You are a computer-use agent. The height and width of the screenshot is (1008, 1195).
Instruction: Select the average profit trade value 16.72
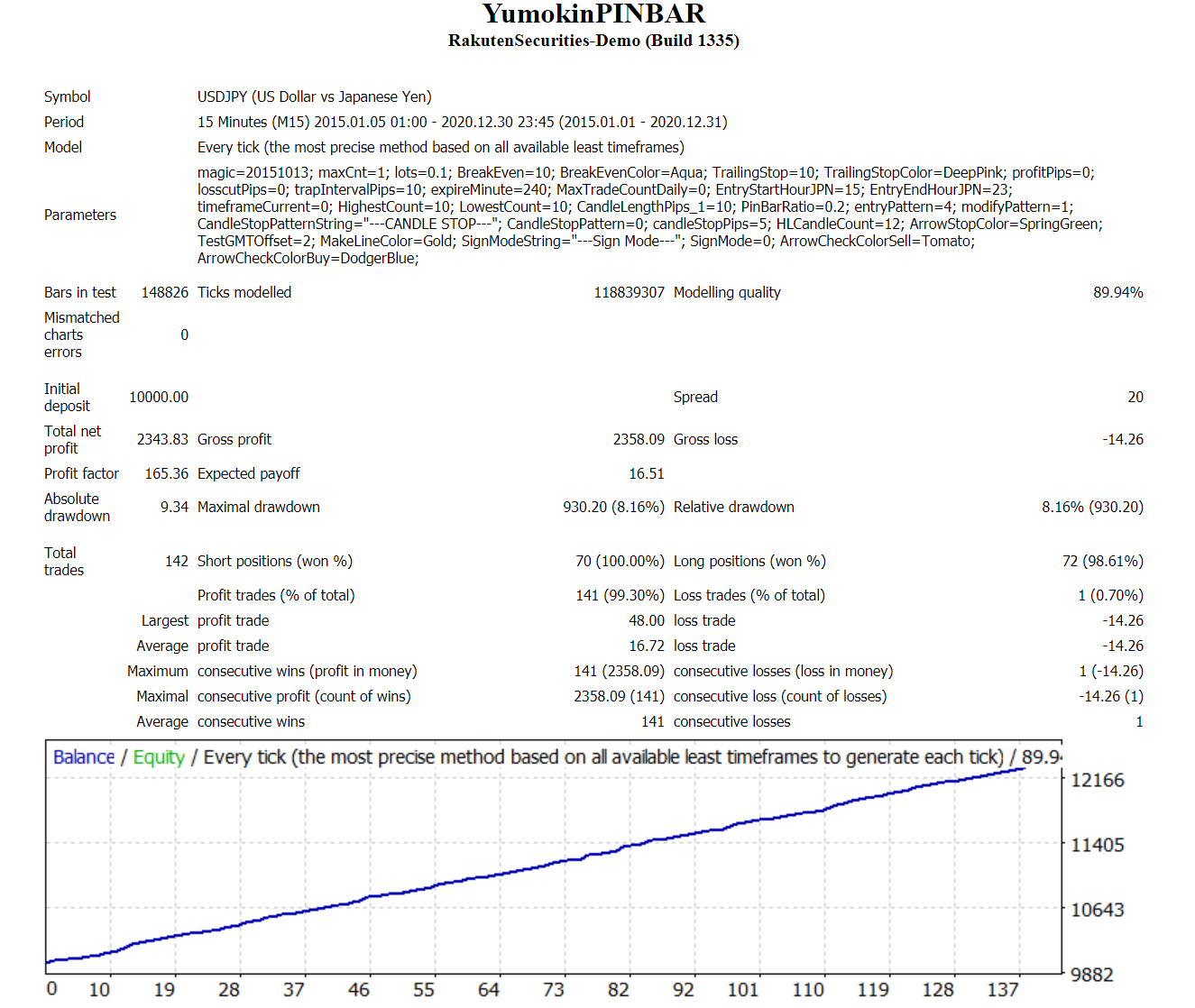[x=647, y=646]
